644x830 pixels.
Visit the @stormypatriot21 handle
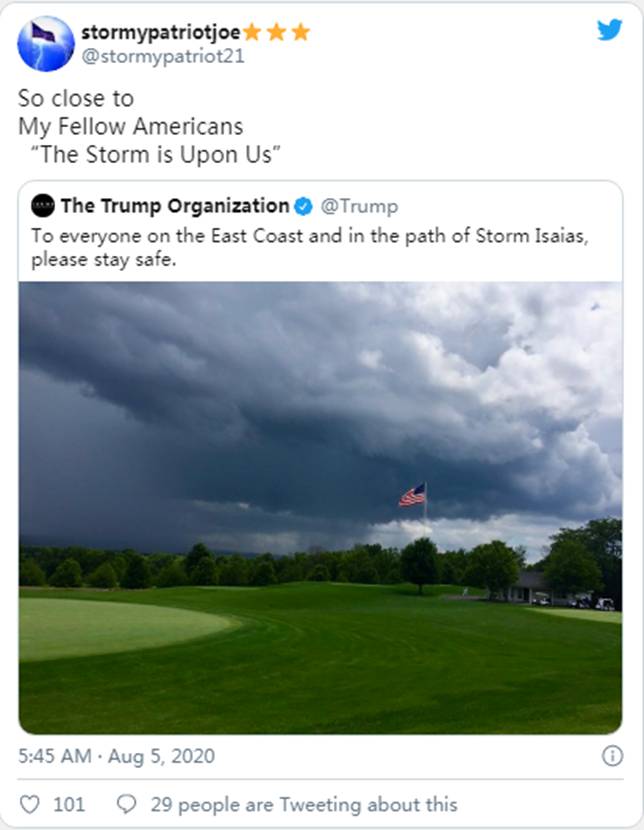point(163,56)
